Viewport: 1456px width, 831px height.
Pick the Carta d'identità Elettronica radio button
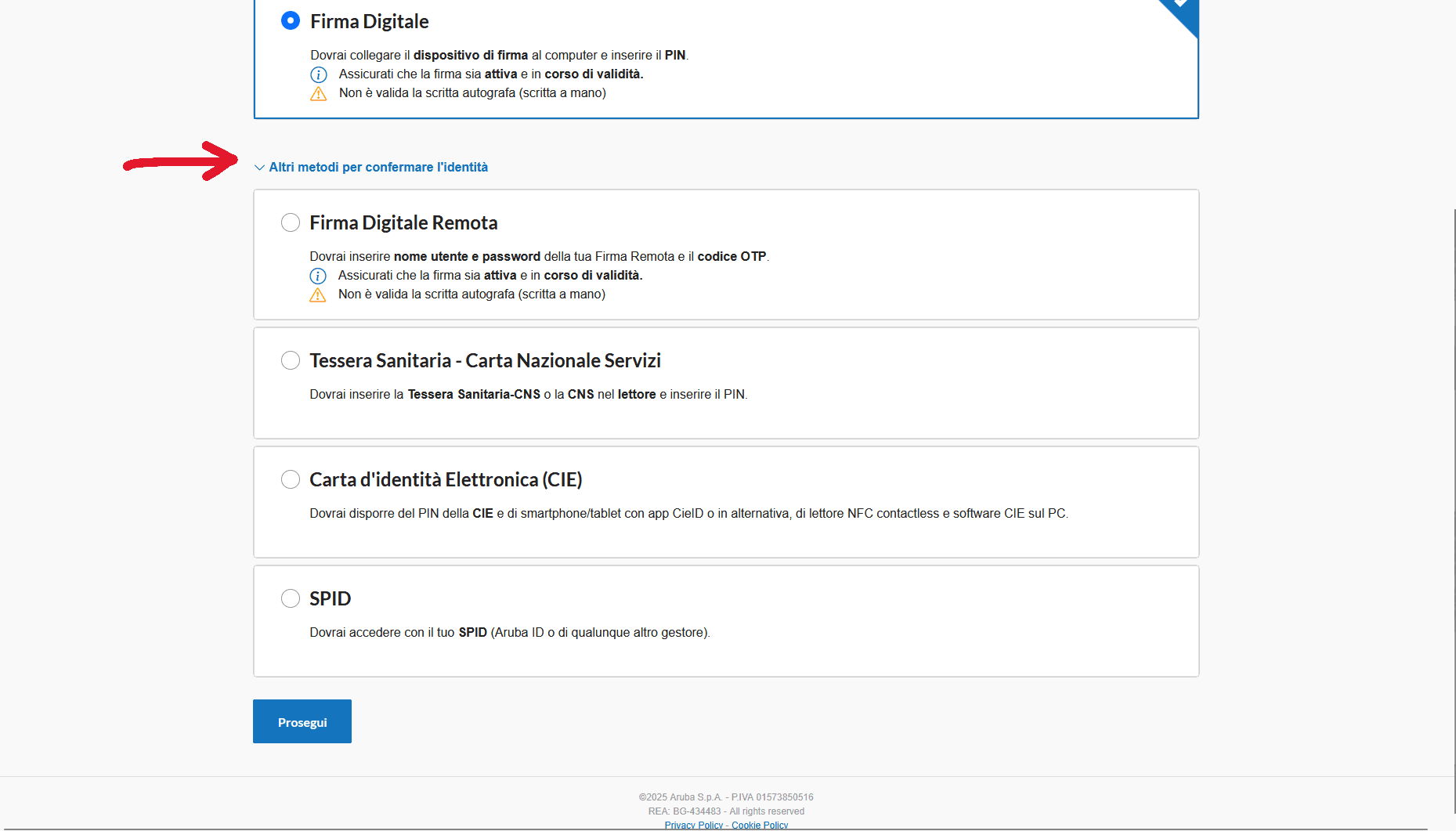pos(290,479)
